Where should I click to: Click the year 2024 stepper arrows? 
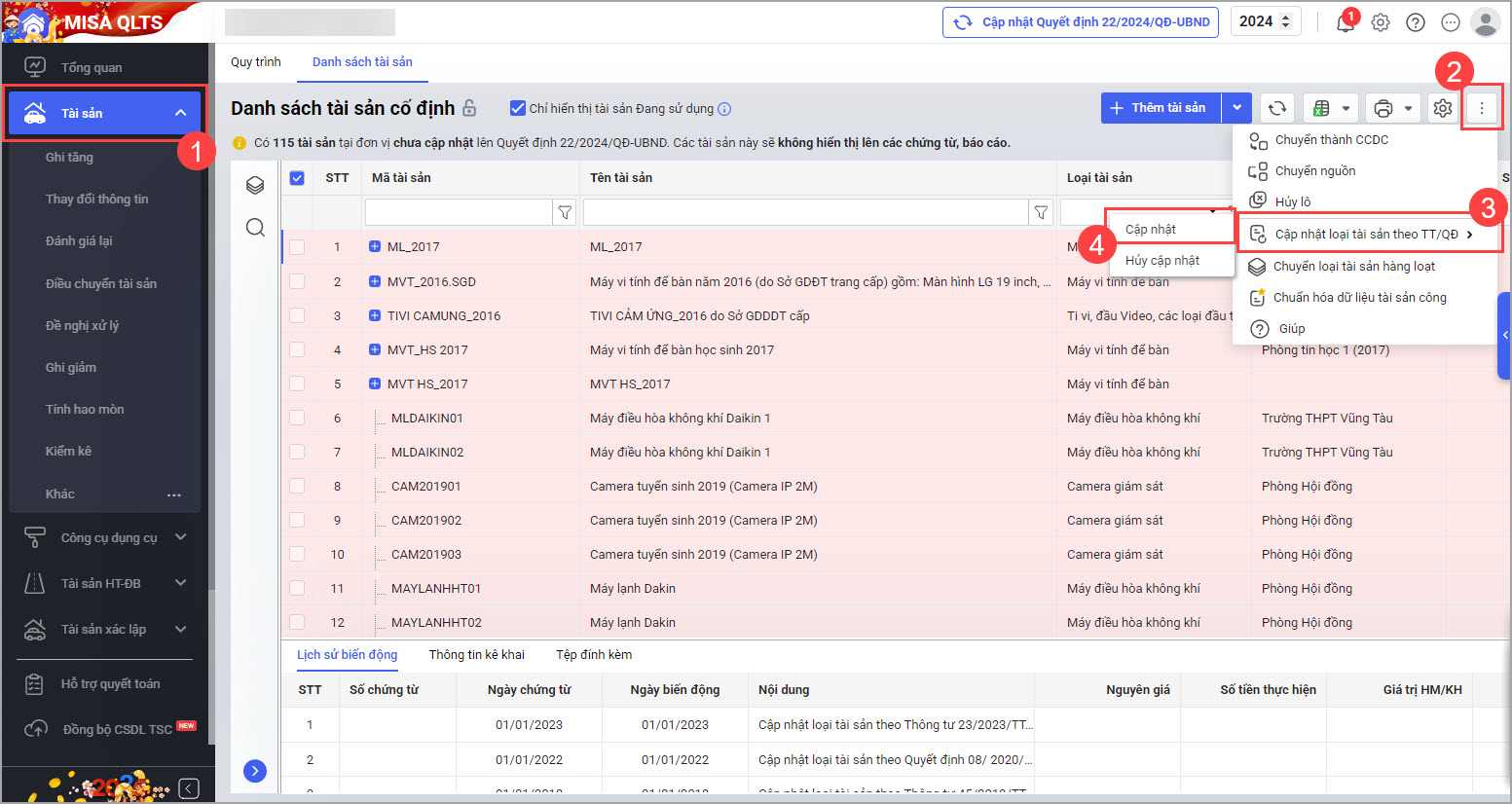click(x=1285, y=22)
